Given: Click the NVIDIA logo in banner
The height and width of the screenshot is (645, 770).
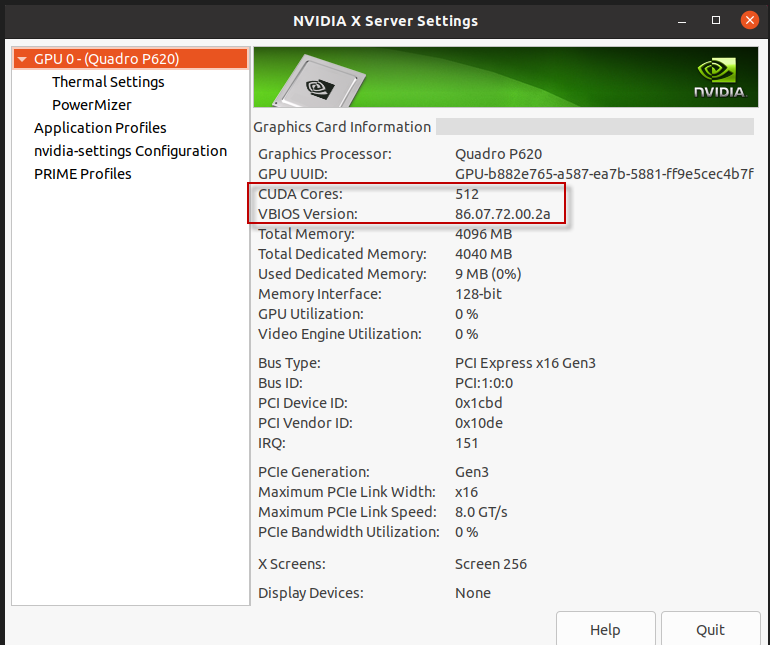Looking at the screenshot, I should coord(720,78).
